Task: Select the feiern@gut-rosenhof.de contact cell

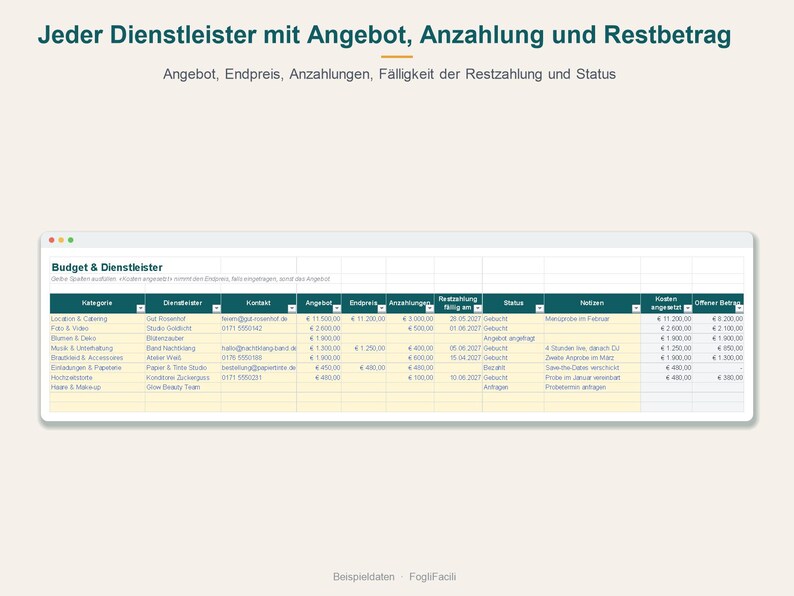Action: click(259, 319)
